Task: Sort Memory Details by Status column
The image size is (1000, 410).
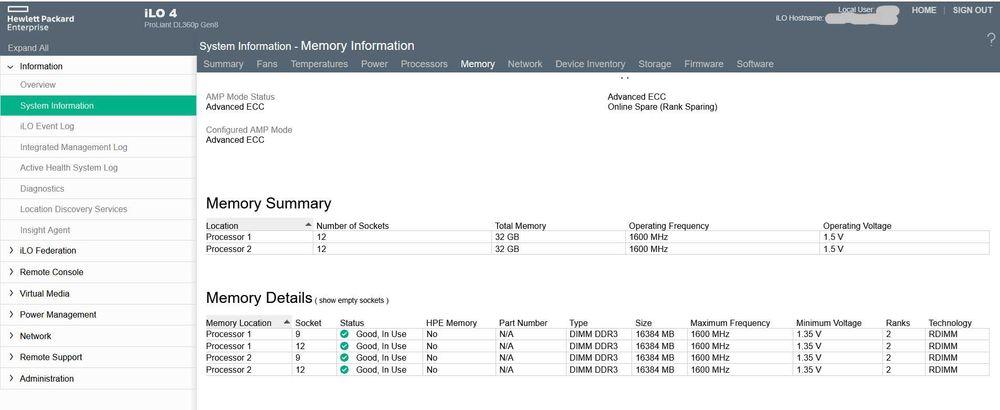Action: click(x=352, y=323)
